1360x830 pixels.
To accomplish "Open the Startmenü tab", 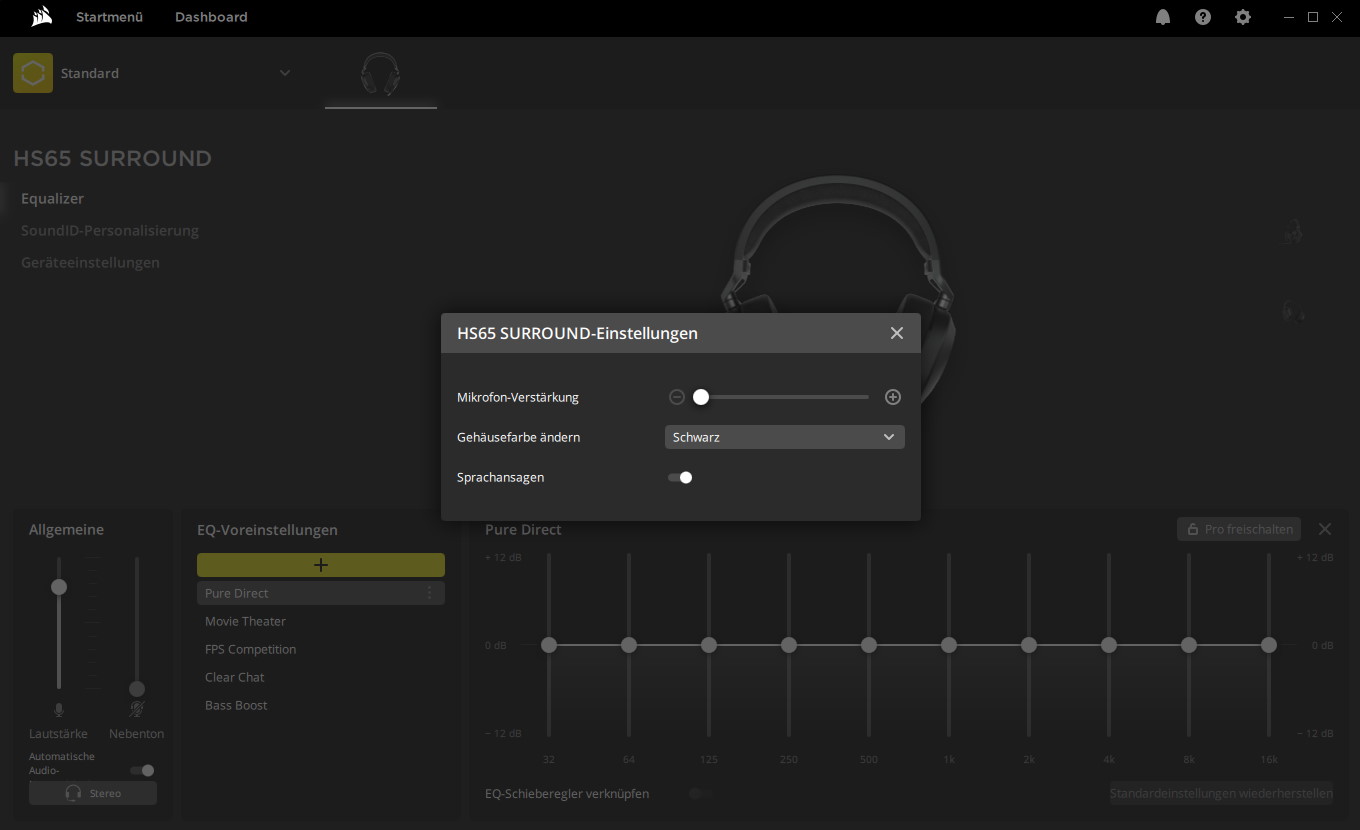I will click(109, 17).
